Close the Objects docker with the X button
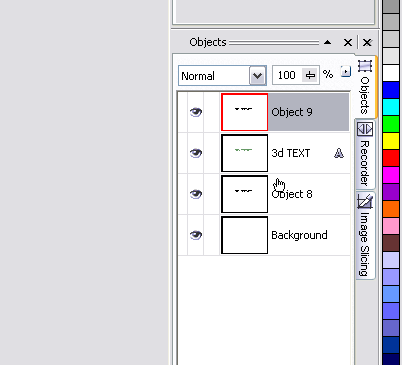This screenshot has height=365, width=402. coord(348,43)
